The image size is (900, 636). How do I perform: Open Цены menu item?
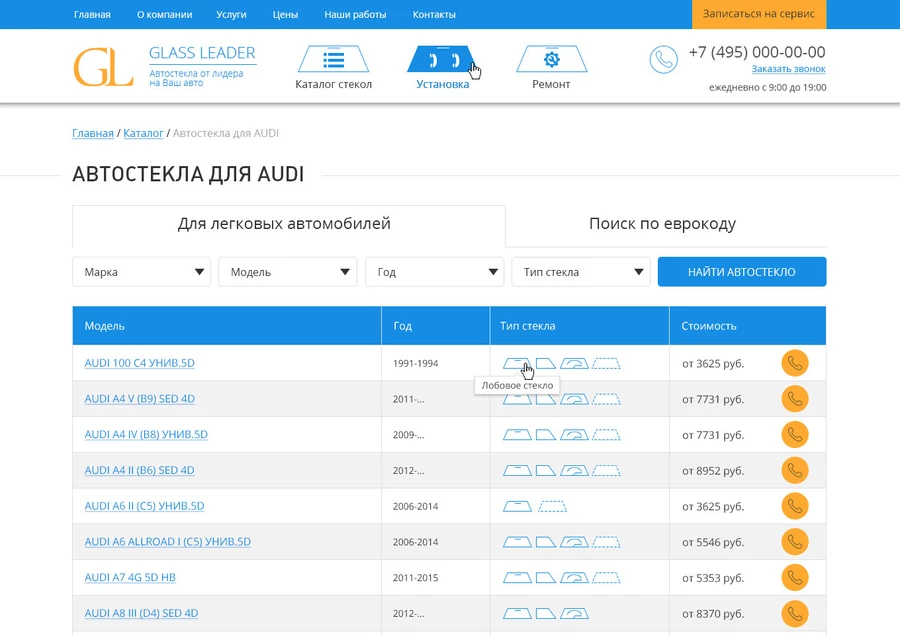click(x=285, y=14)
